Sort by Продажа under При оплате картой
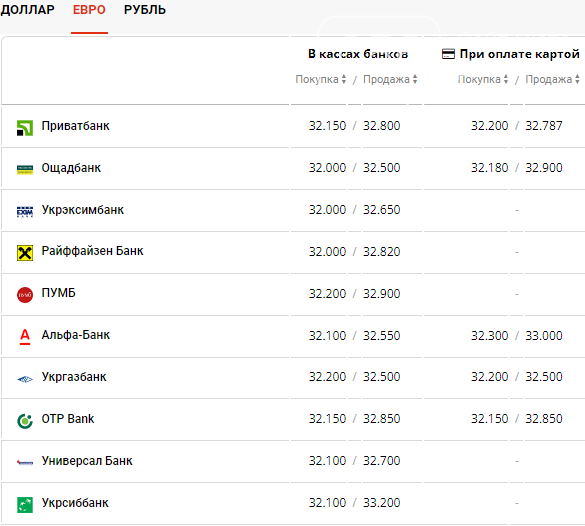The height and width of the screenshot is (526, 585). [x=552, y=79]
